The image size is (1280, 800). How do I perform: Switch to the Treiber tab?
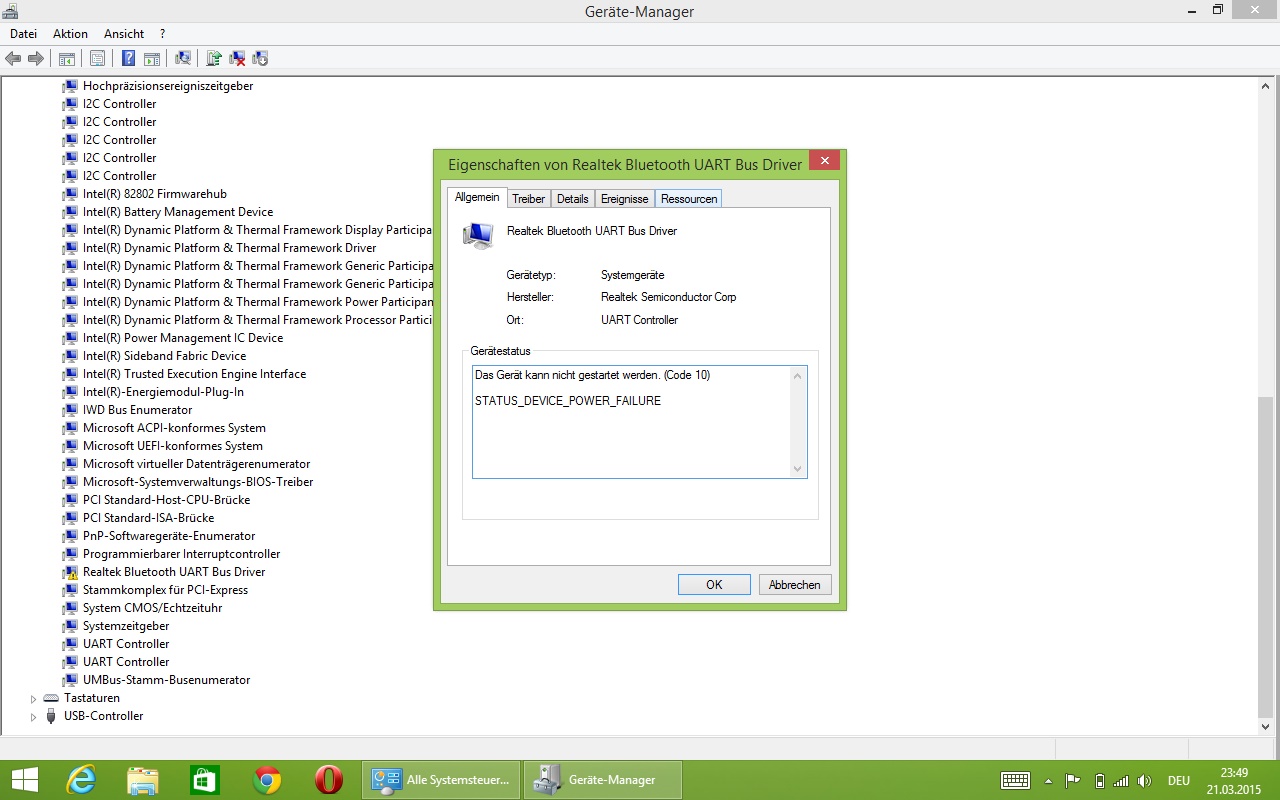click(528, 199)
